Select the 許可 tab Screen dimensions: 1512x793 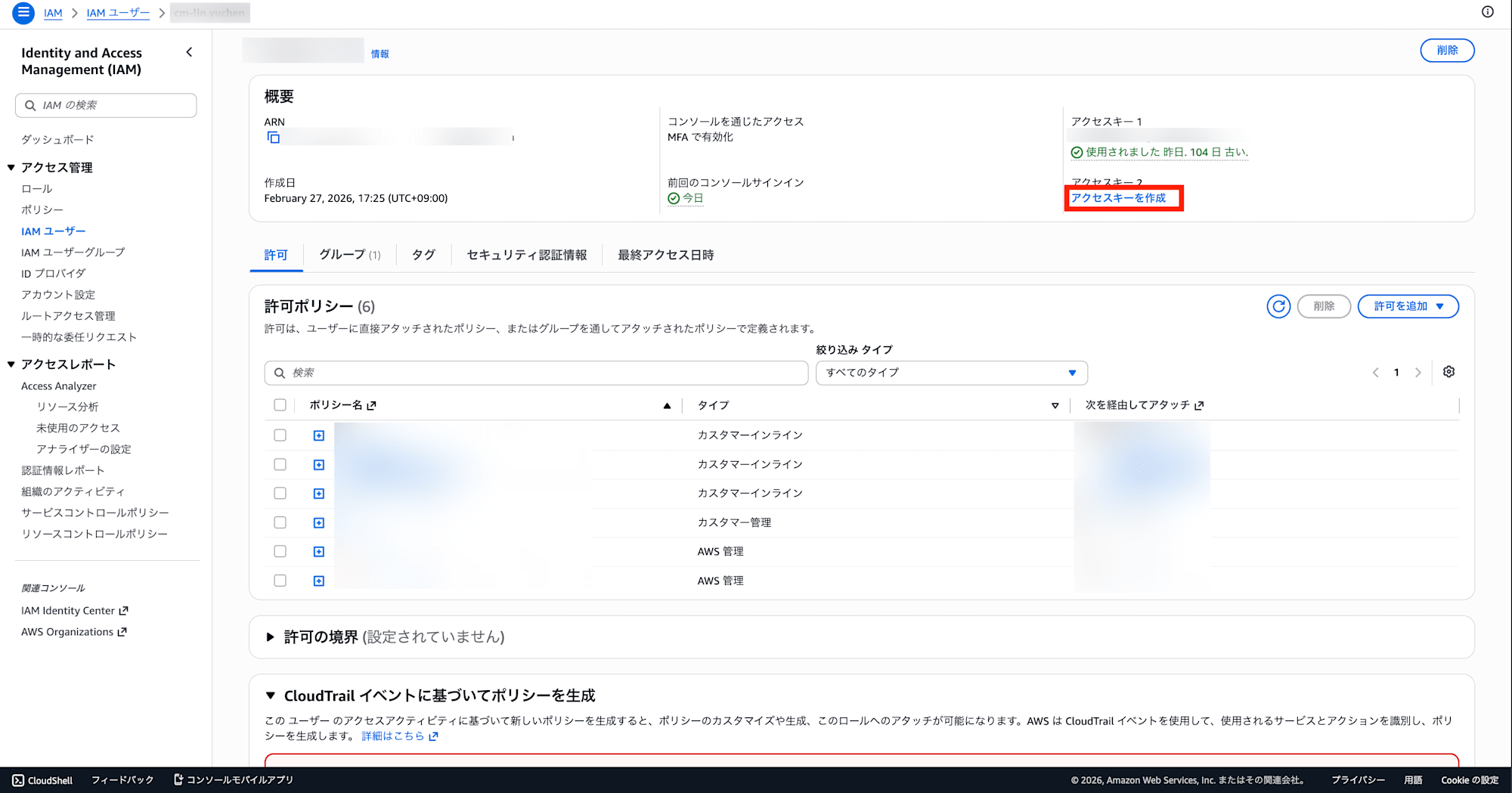(x=276, y=255)
